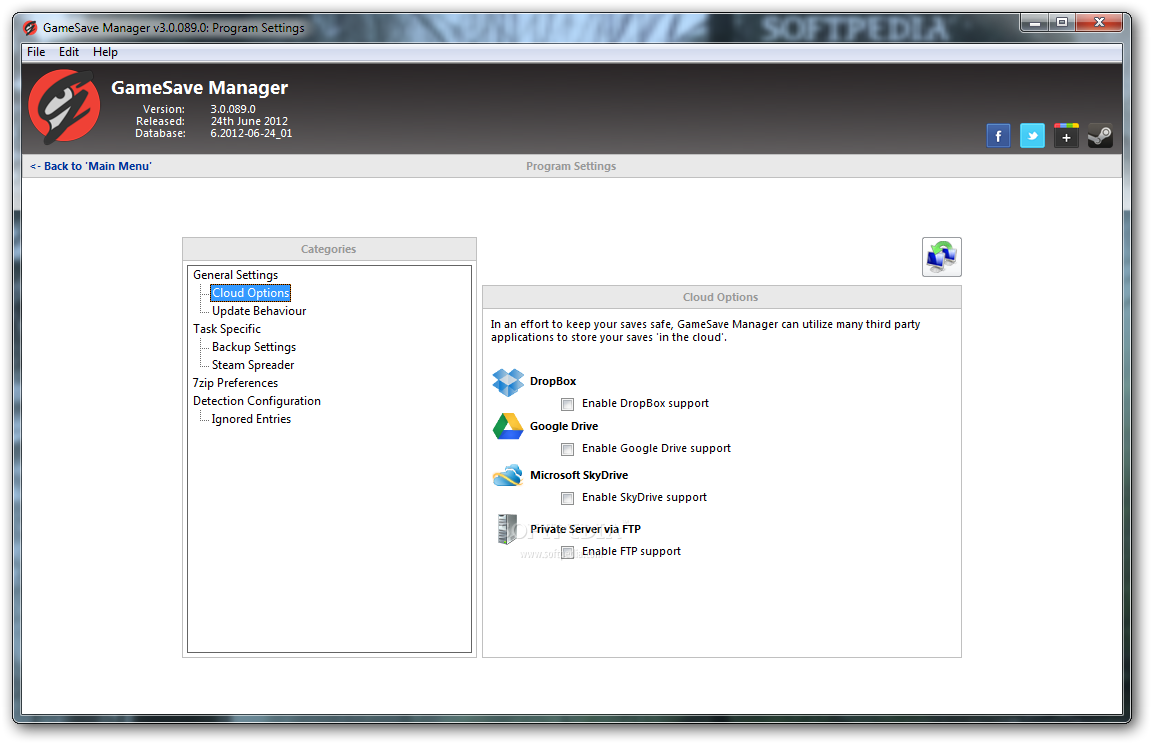Click the FTP server tower icon

click(507, 529)
